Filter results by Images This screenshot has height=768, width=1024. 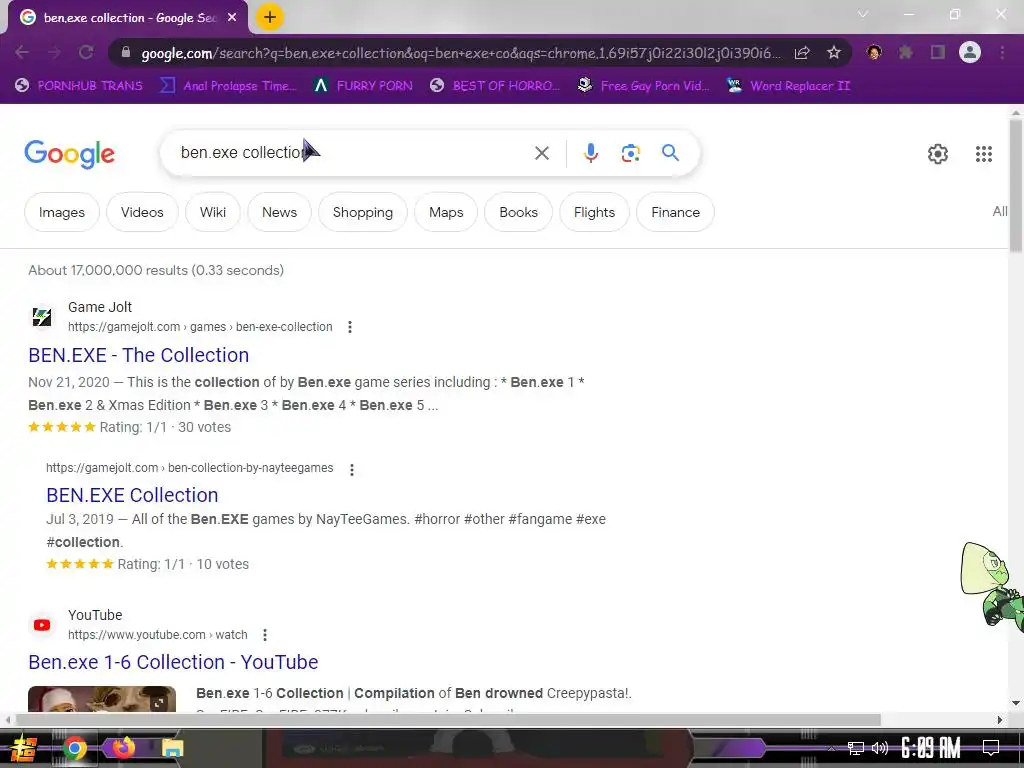(62, 212)
